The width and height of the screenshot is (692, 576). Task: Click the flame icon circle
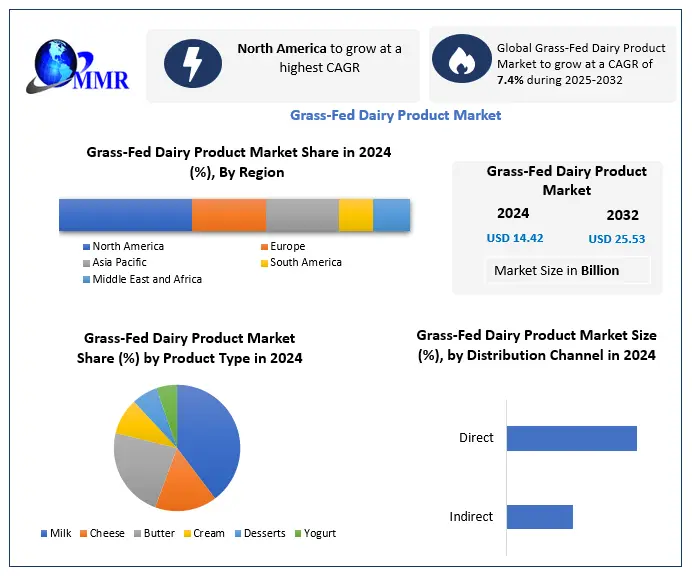[461, 59]
